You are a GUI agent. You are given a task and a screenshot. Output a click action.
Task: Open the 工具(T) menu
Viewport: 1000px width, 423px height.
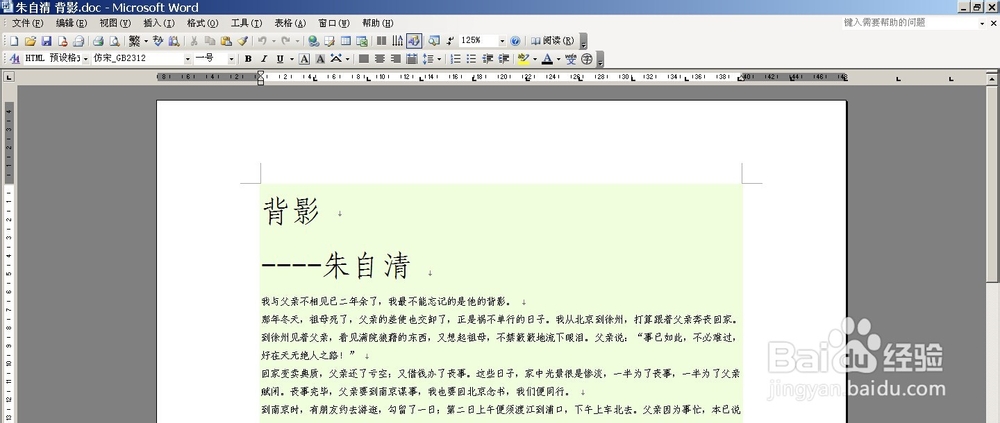(x=246, y=23)
